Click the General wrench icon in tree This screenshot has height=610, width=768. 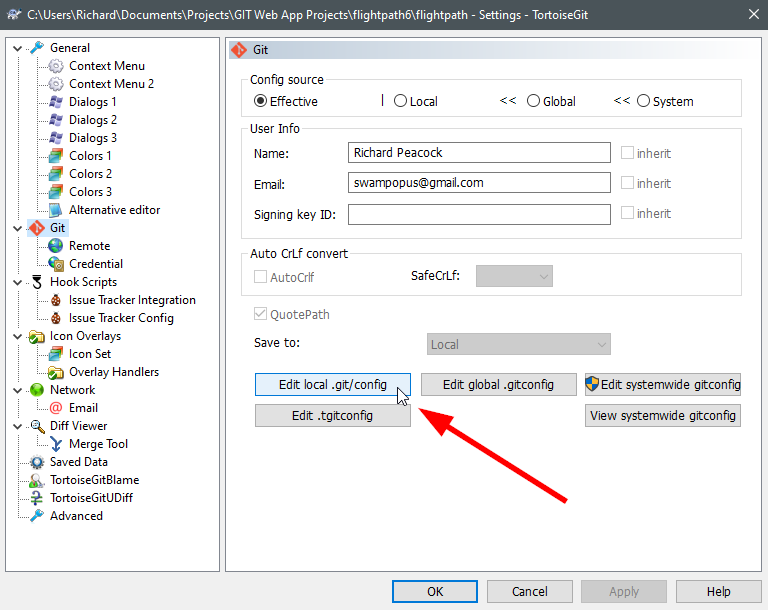click(x=37, y=48)
